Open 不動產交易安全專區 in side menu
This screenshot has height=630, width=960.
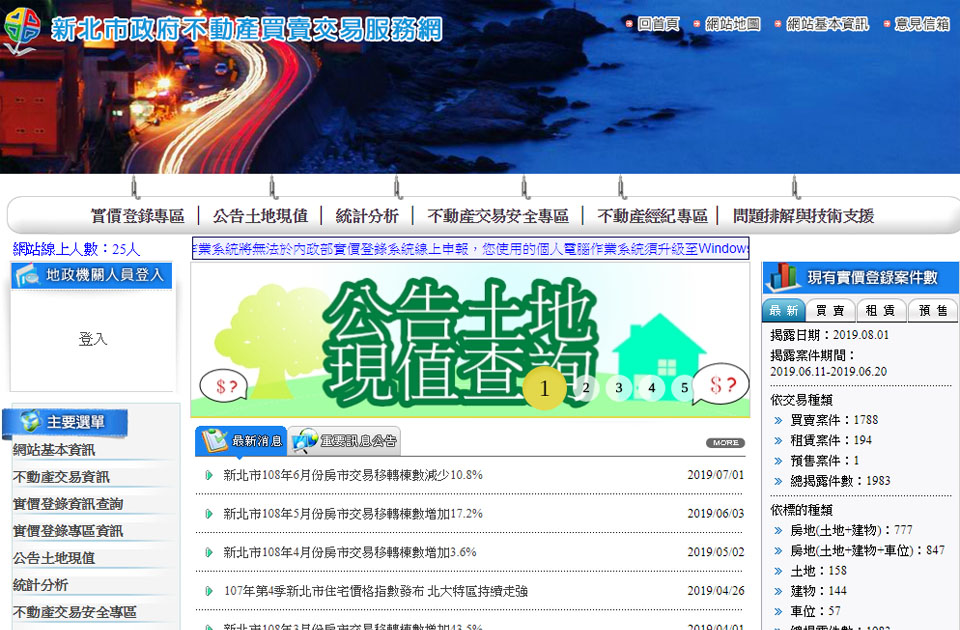pyautogui.click(x=75, y=612)
